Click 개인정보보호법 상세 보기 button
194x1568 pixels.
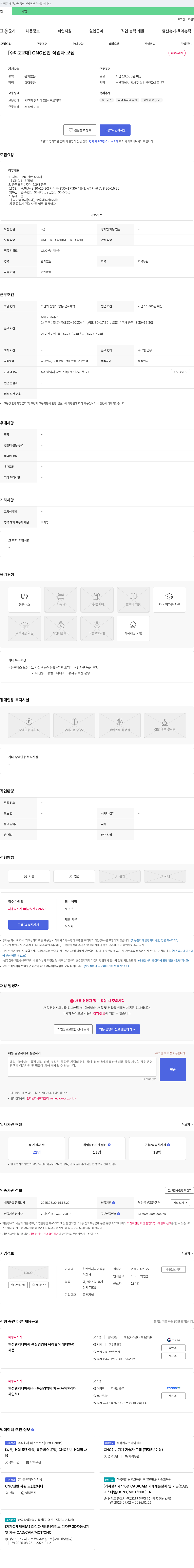click(73, 1029)
